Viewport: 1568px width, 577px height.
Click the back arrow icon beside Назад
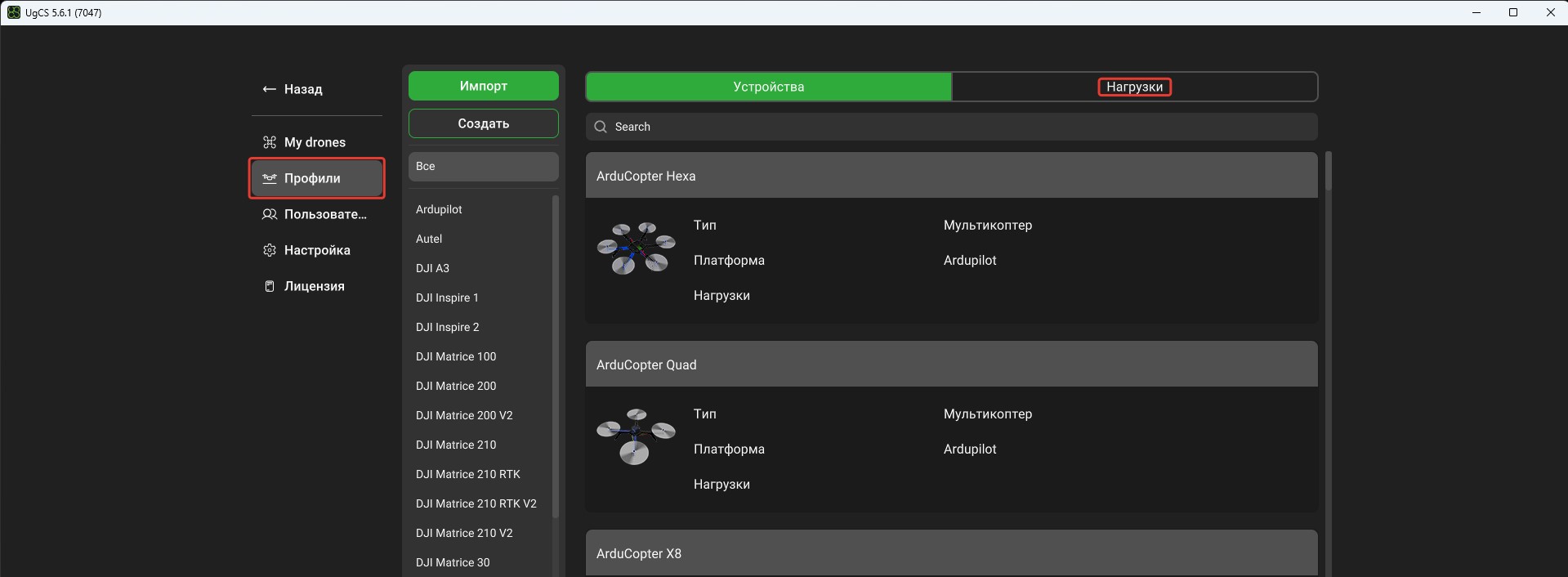[x=269, y=89]
